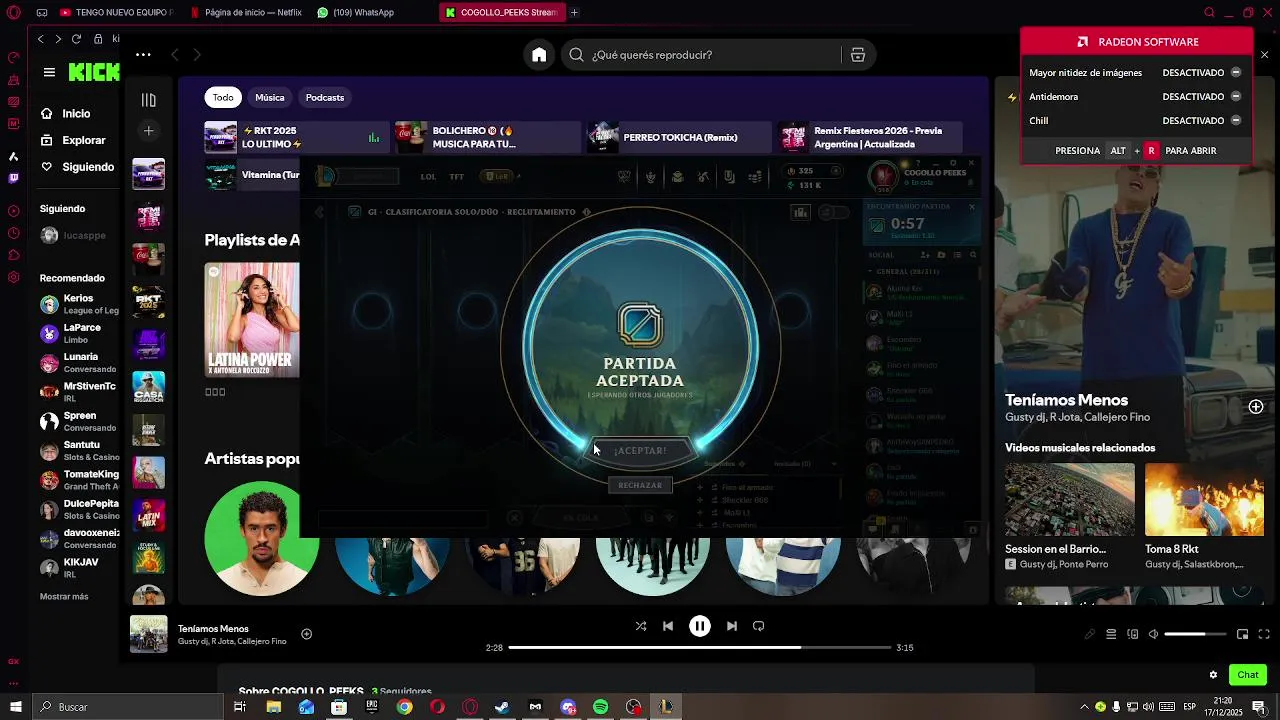1280x720 pixels.
Task: Click the Windows Buscar search box
Action: (x=127, y=707)
